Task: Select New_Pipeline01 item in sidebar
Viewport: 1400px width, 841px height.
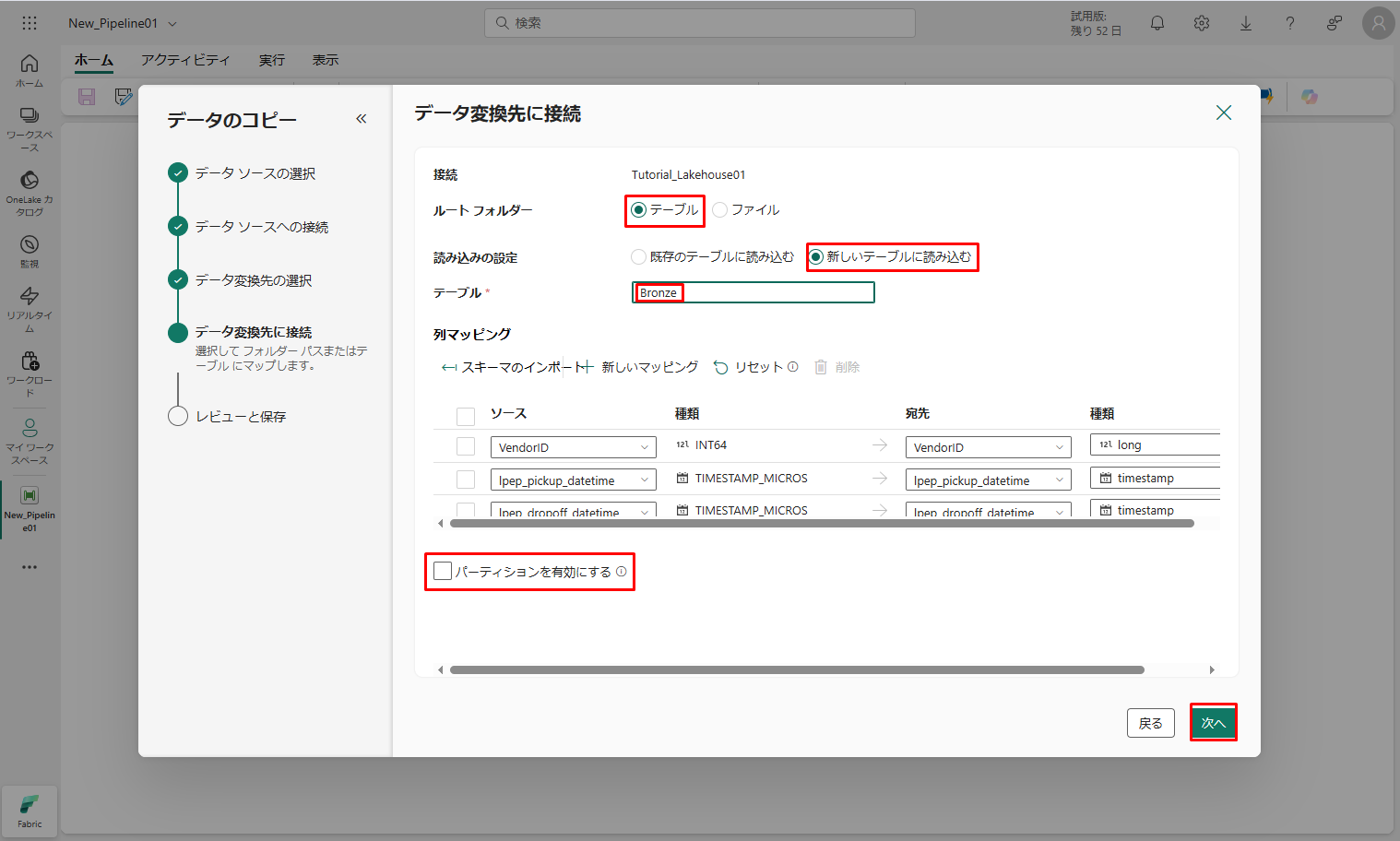Action: click(x=30, y=509)
